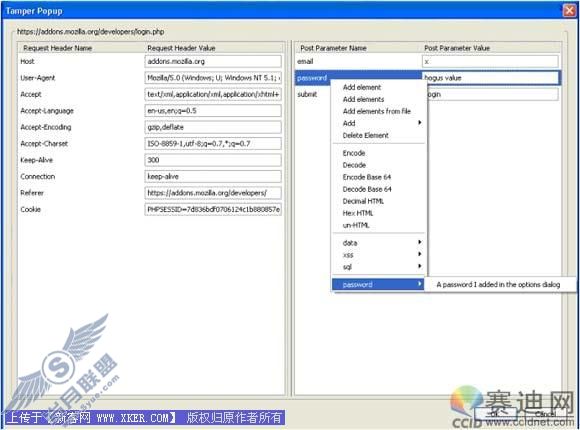Viewport: 580px width, 430px height.
Task: Click the Post Parameter Value column header
Action: pyautogui.click(x=457, y=48)
